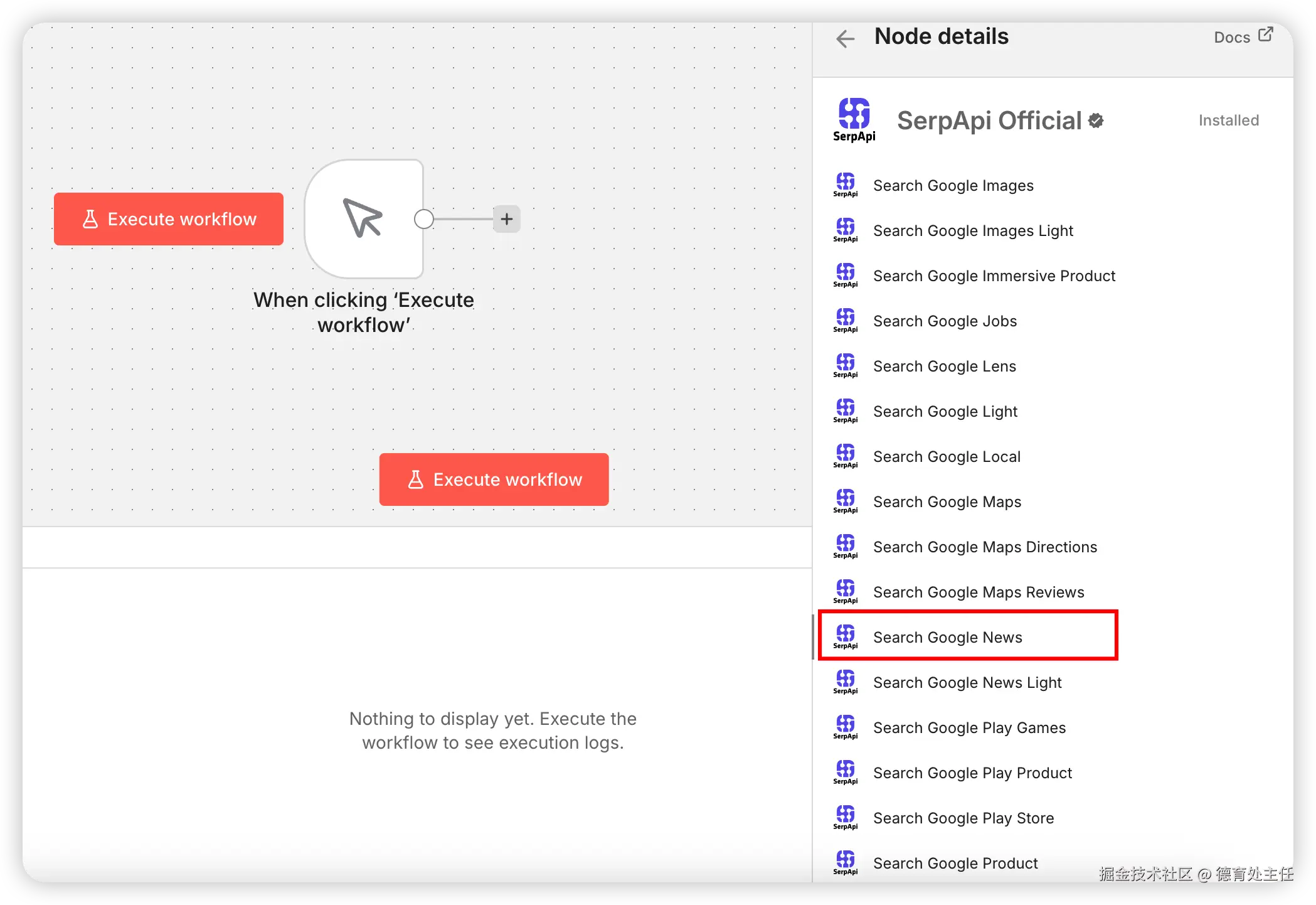Select Search Google Maps Directions
The width and height of the screenshot is (1316, 905).
(985, 547)
